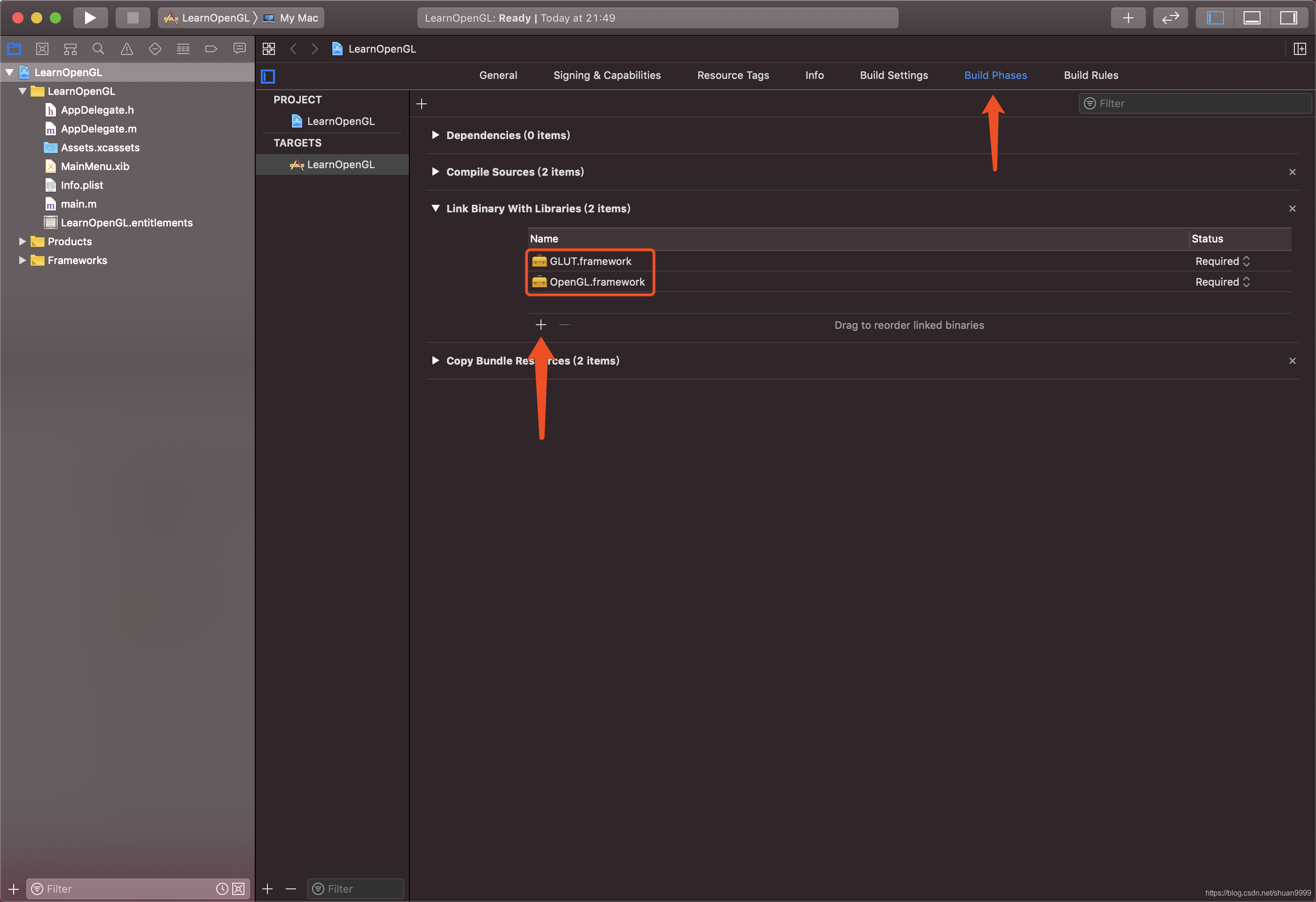Stop the running build

click(133, 17)
